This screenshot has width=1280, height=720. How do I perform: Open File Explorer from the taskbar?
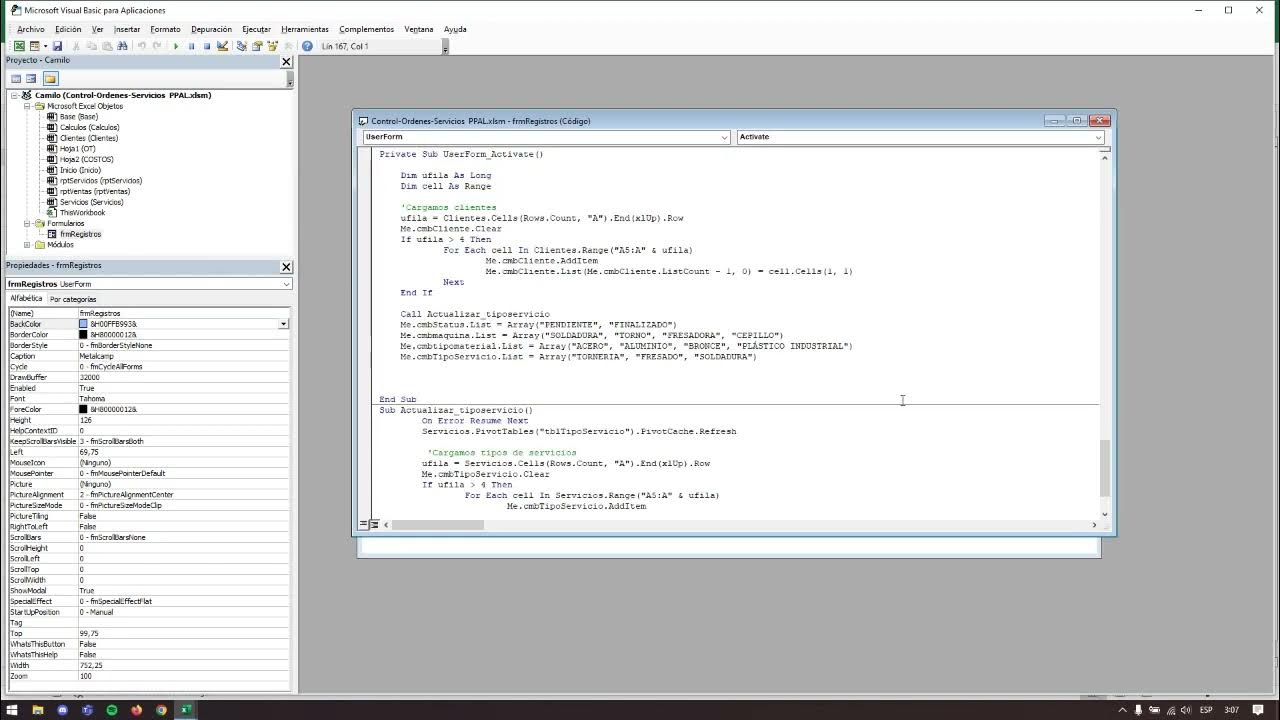[x=37, y=710]
